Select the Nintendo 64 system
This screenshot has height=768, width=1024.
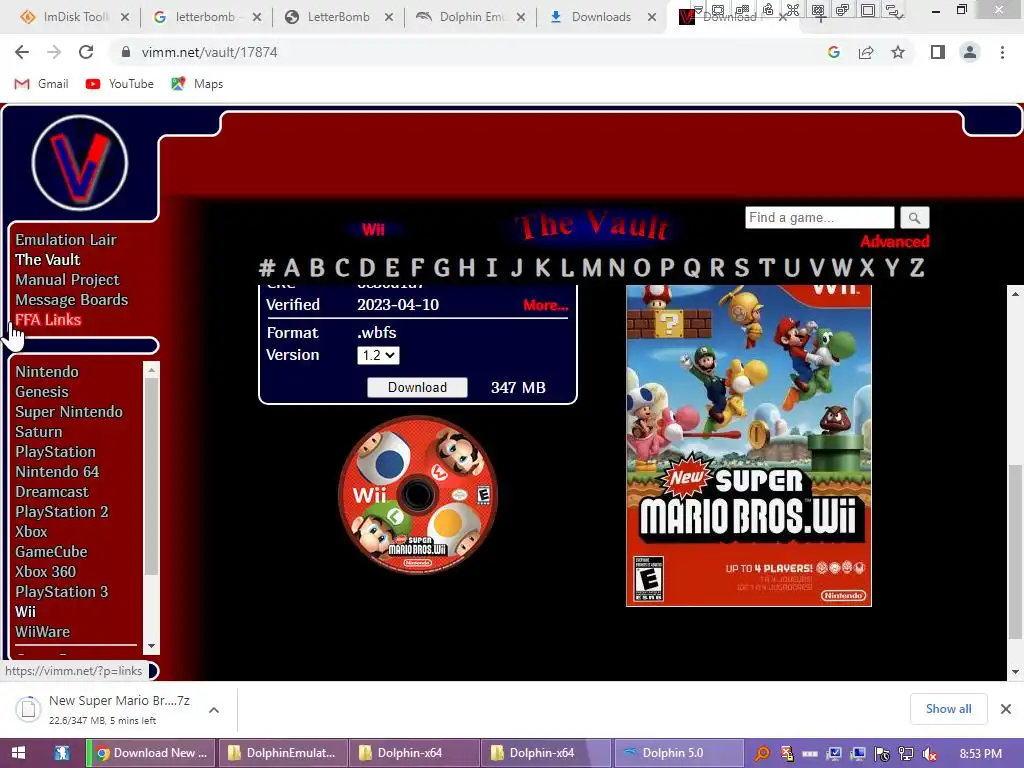click(x=57, y=472)
